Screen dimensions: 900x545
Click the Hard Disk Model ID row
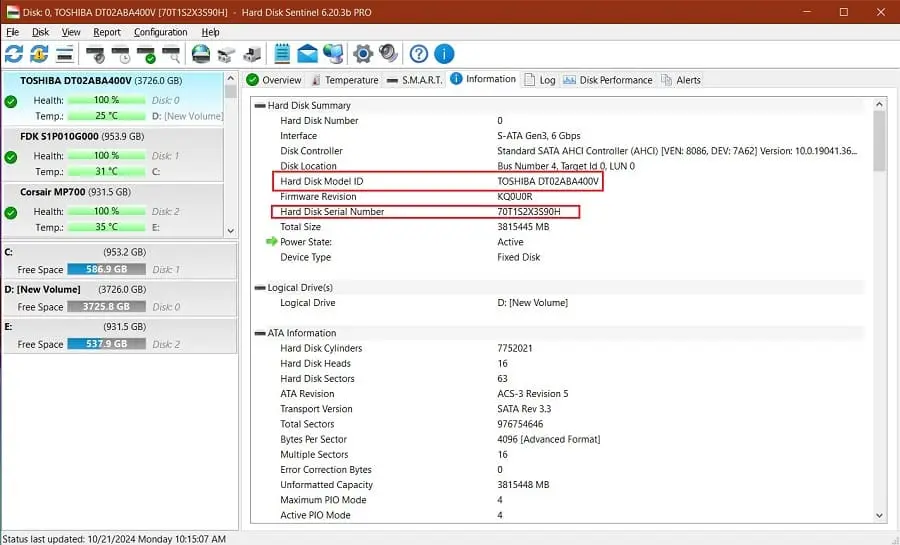pyautogui.click(x=437, y=181)
